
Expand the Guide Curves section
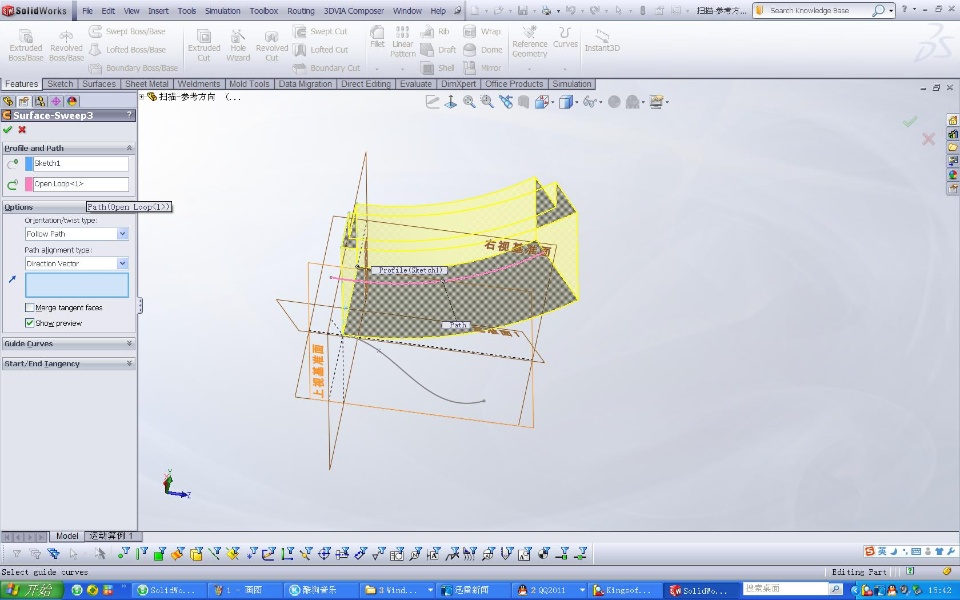[x=129, y=343]
